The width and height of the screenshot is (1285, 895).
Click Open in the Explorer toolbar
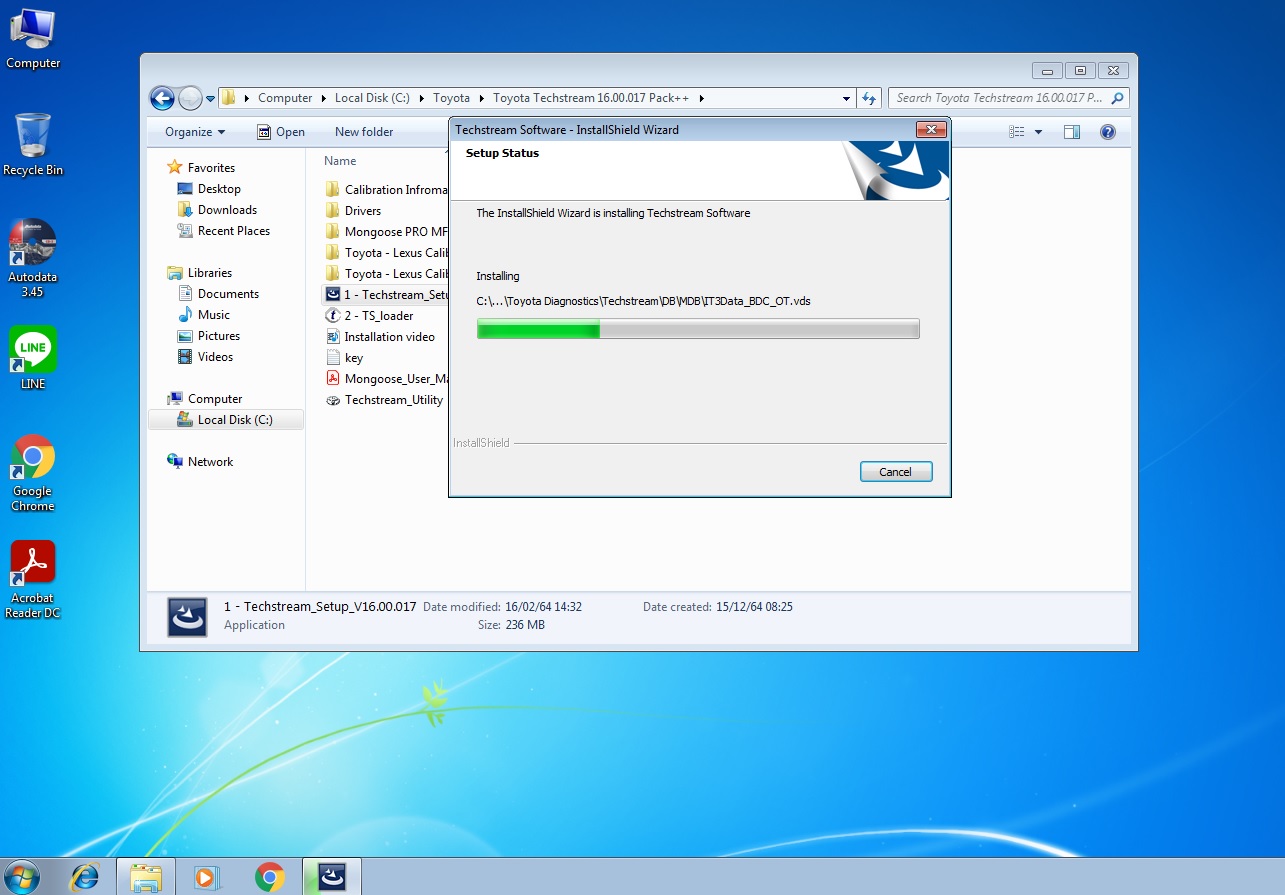point(281,132)
